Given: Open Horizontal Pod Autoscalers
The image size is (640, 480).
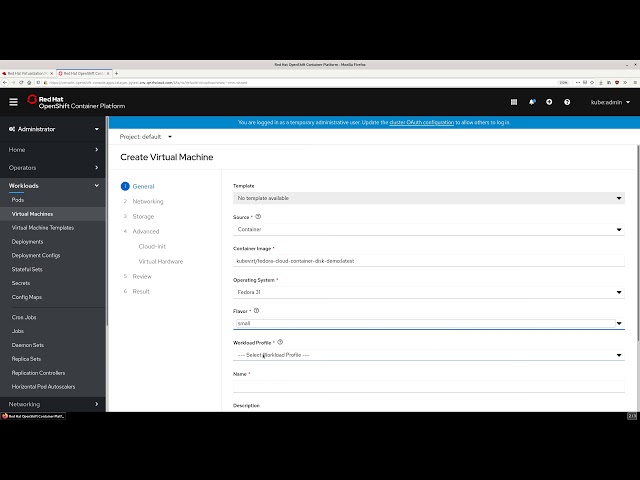Looking at the screenshot, I should (43, 387).
